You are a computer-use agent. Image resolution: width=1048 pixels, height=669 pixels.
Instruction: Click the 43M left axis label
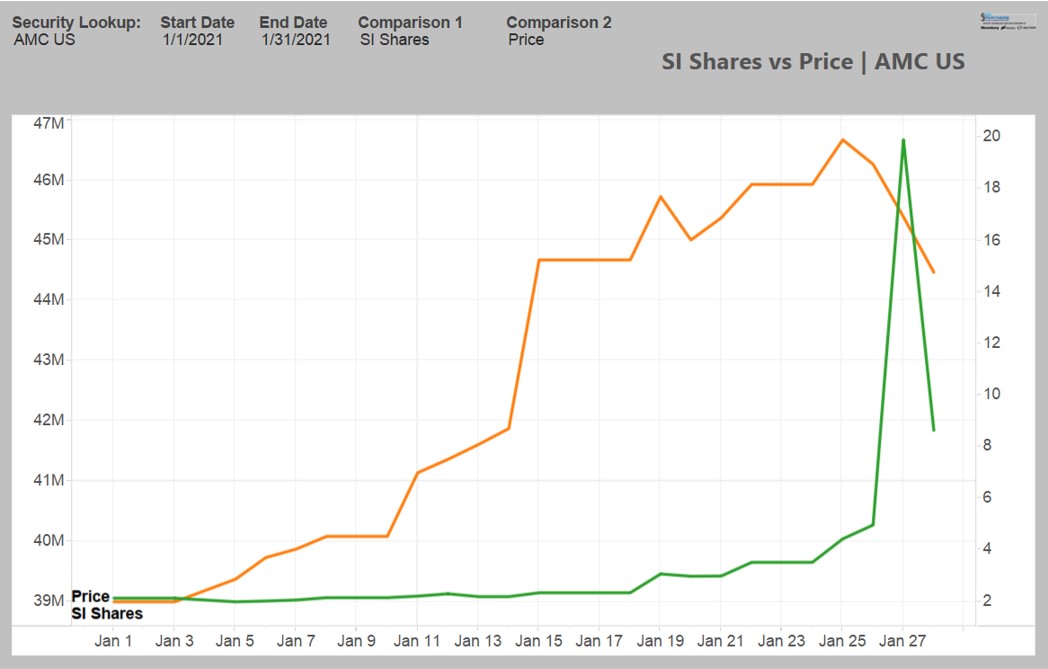tap(49, 360)
